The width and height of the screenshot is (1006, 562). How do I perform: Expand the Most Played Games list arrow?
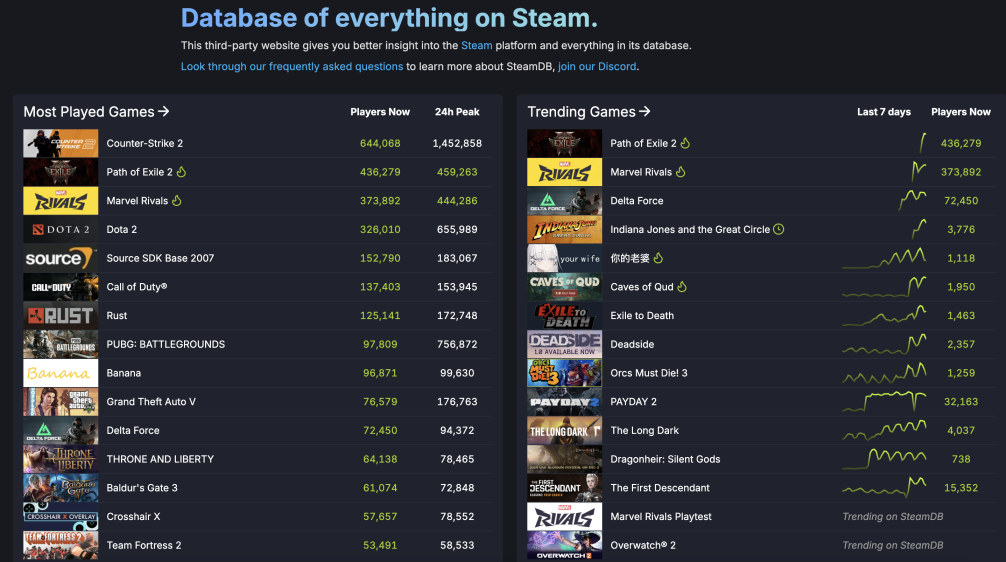coord(164,112)
